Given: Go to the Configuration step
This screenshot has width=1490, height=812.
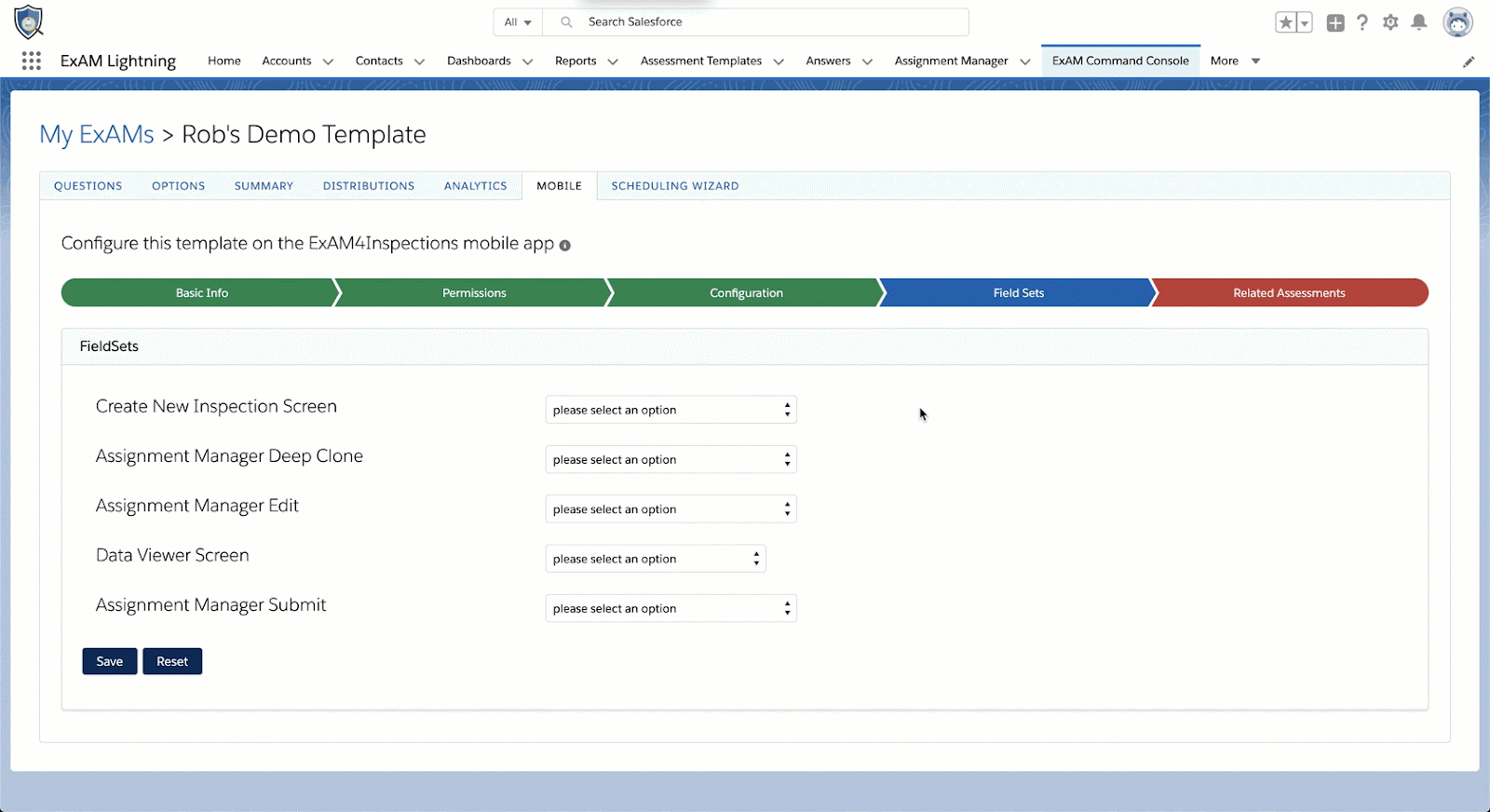Looking at the screenshot, I should click(746, 292).
